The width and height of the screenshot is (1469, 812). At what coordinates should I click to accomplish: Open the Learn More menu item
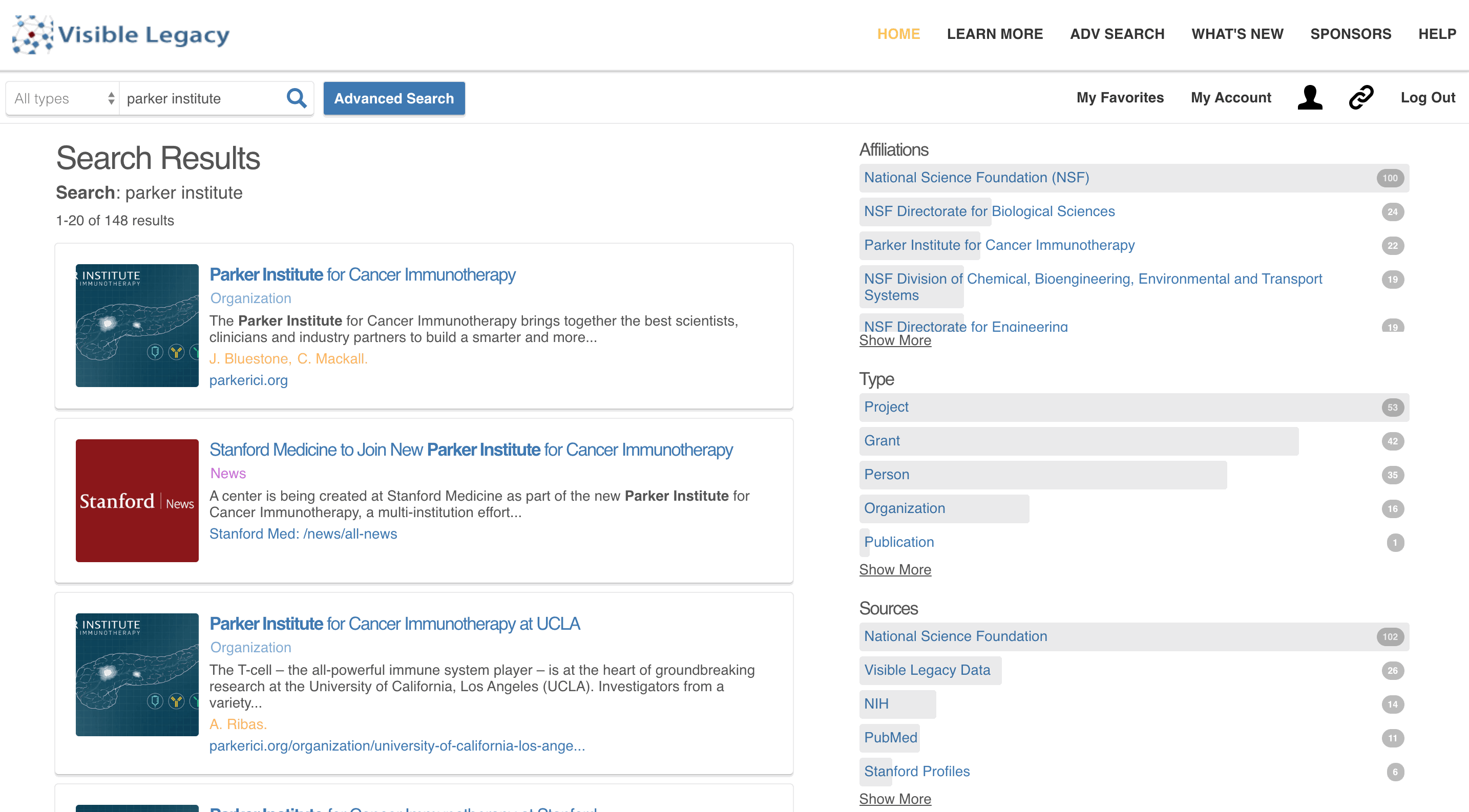pyautogui.click(x=995, y=34)
